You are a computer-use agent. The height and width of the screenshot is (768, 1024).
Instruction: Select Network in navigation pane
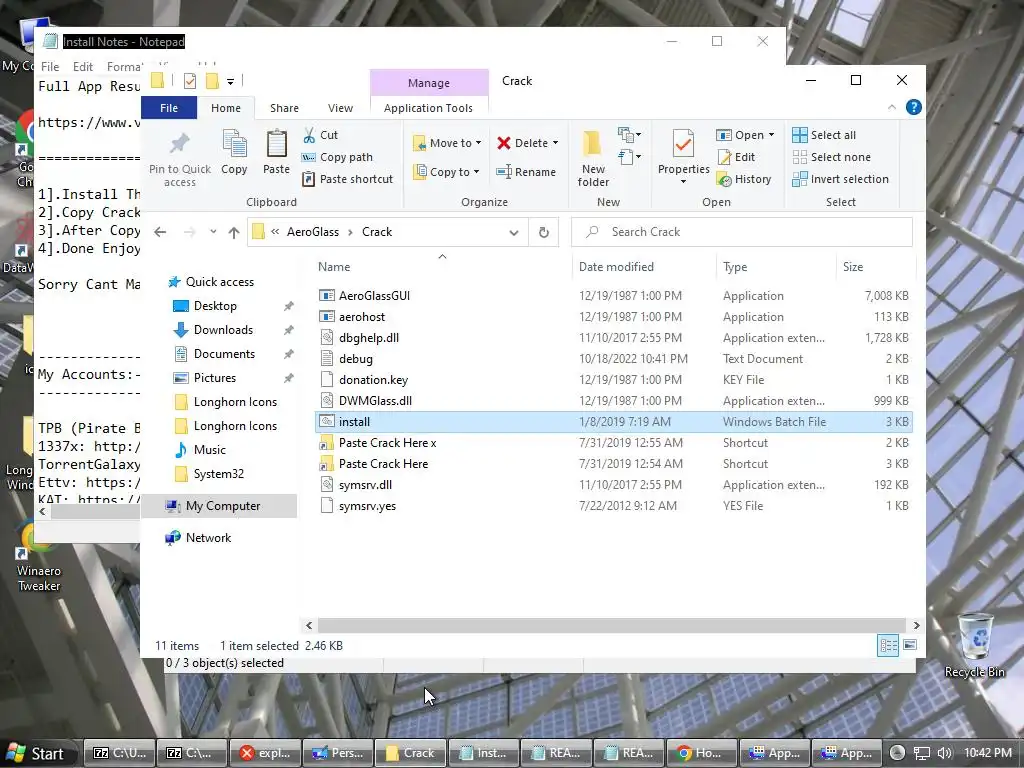click(208, 537)
